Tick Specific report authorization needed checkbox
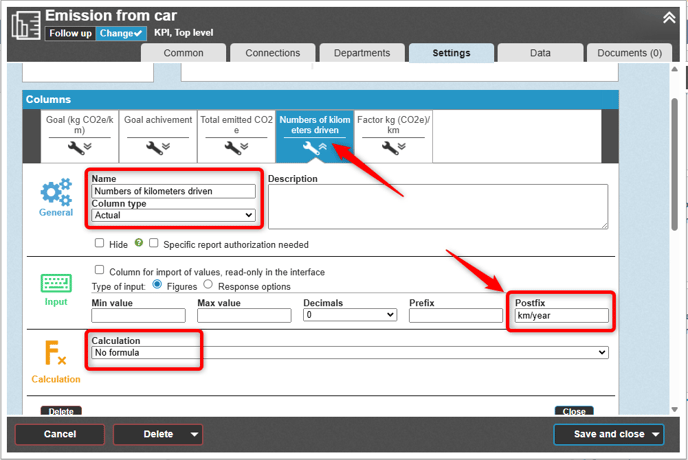This screenshot has height=460, width=688. [x=154, y=243]
